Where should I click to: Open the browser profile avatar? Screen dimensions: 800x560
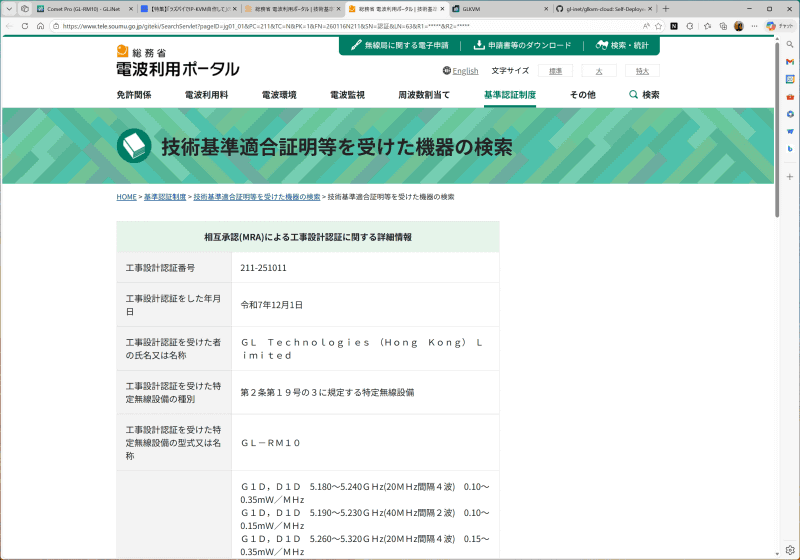(739, 26)
